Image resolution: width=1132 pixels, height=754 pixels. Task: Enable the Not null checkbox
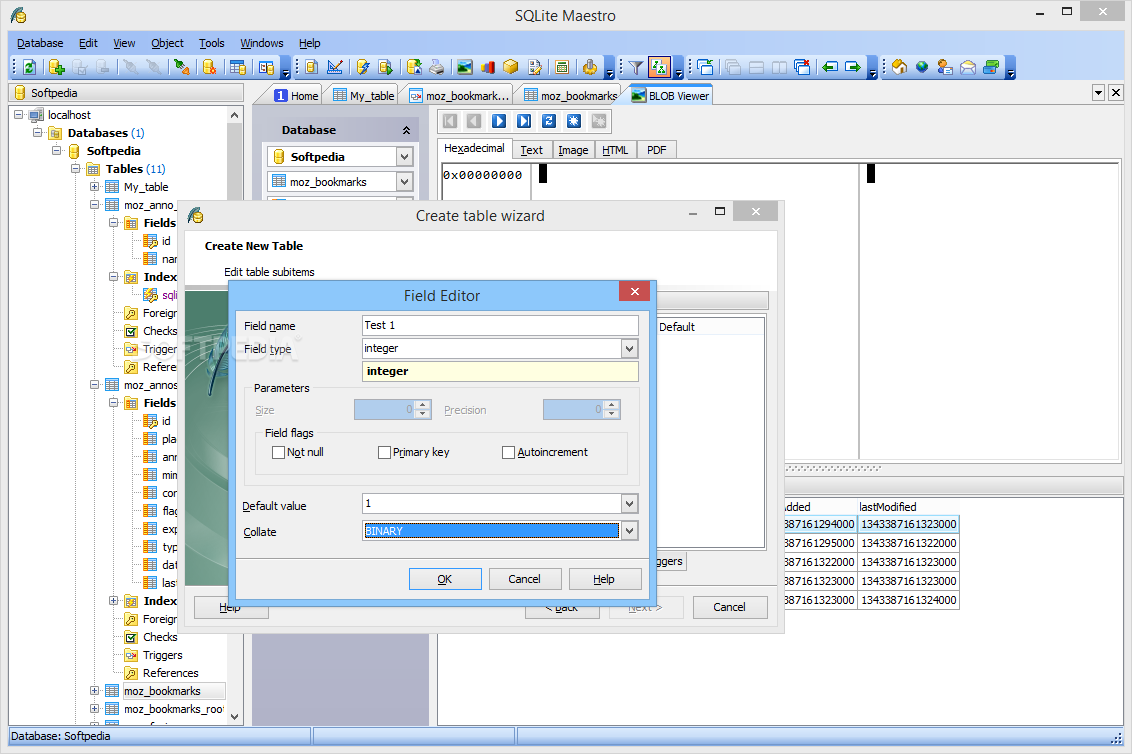(278, 453)
